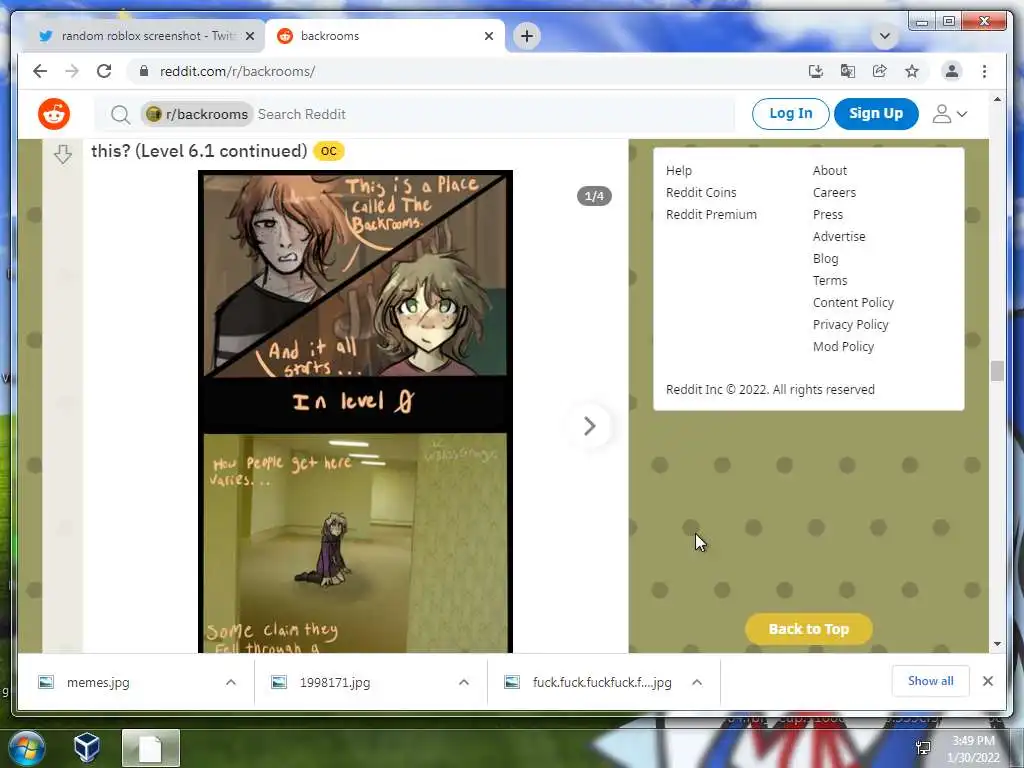Open the memes.jpg downloaded file
The height and width of the screenshot is (768, 1024).
point(98,682)
